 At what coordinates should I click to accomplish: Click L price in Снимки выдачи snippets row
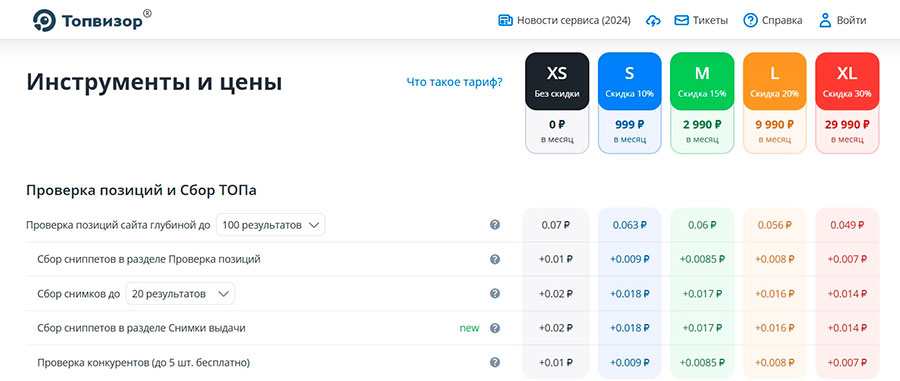[x=774, y=328]
